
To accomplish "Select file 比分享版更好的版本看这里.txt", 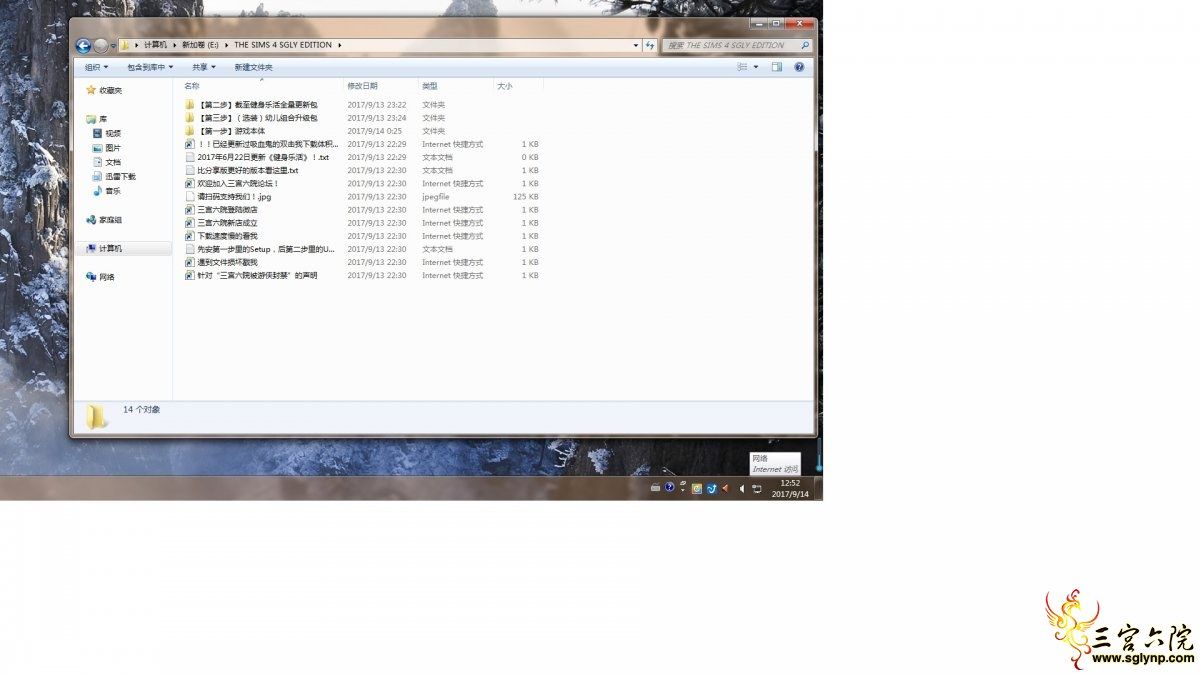I will click(x=247, y=171).
